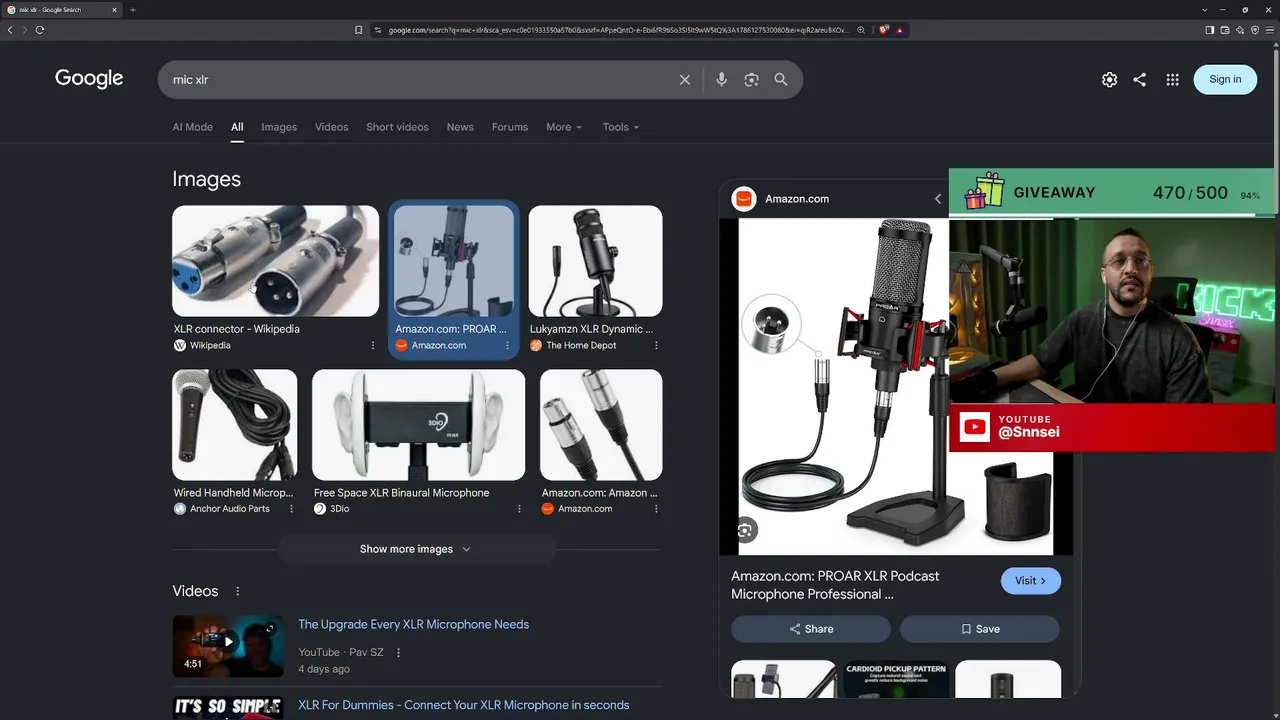This screenshot has width=1280, height=720.
Task: Submit the search with the magnifier icon
Action: (781, 80)
